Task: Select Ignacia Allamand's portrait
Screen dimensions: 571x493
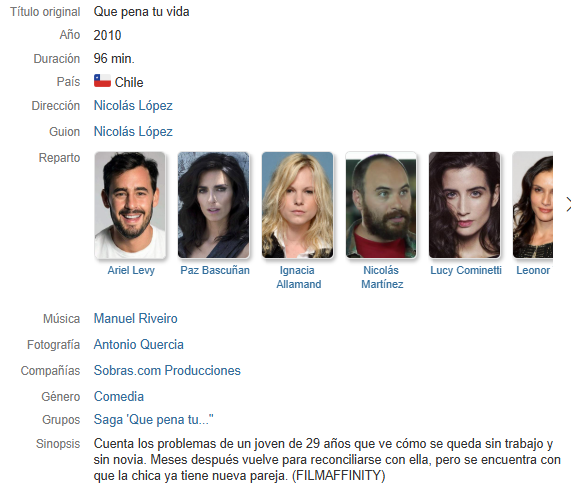Action: 297,205
